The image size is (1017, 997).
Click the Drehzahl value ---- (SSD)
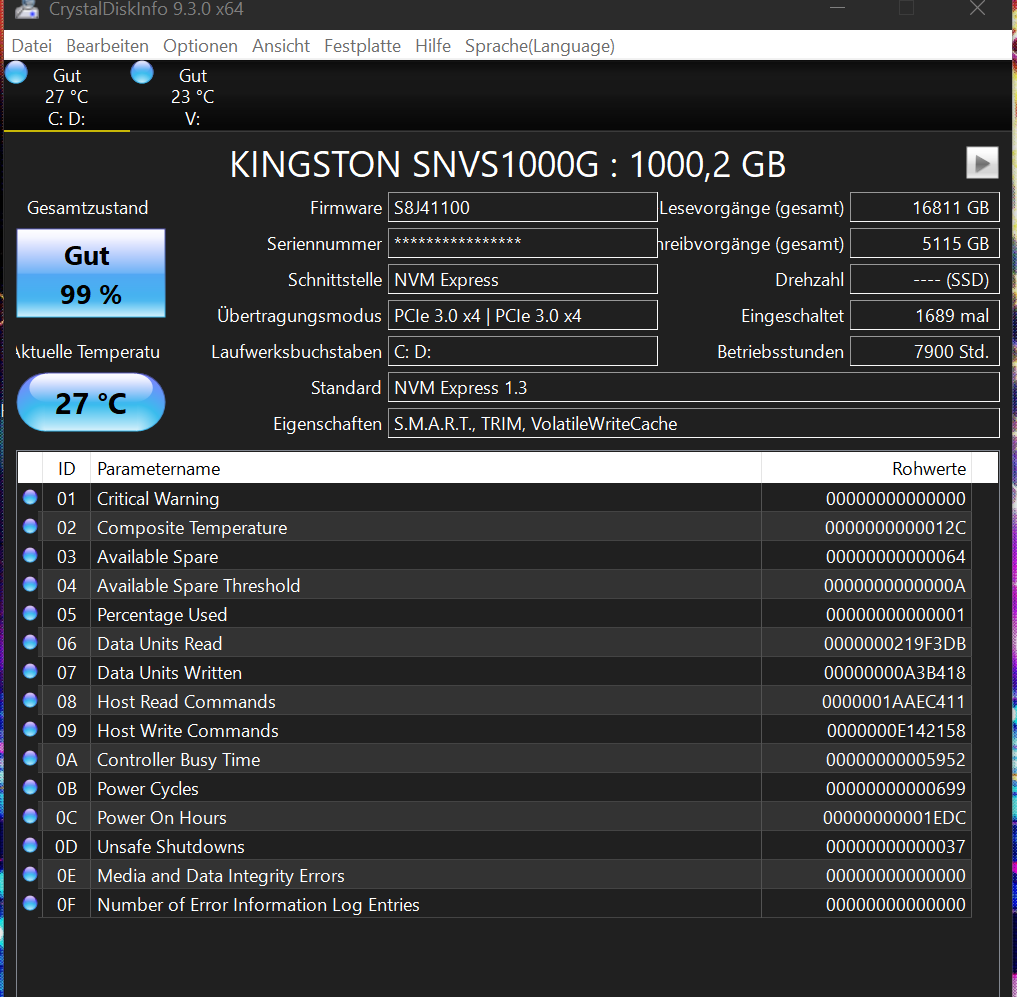click(x=924, y=280)
